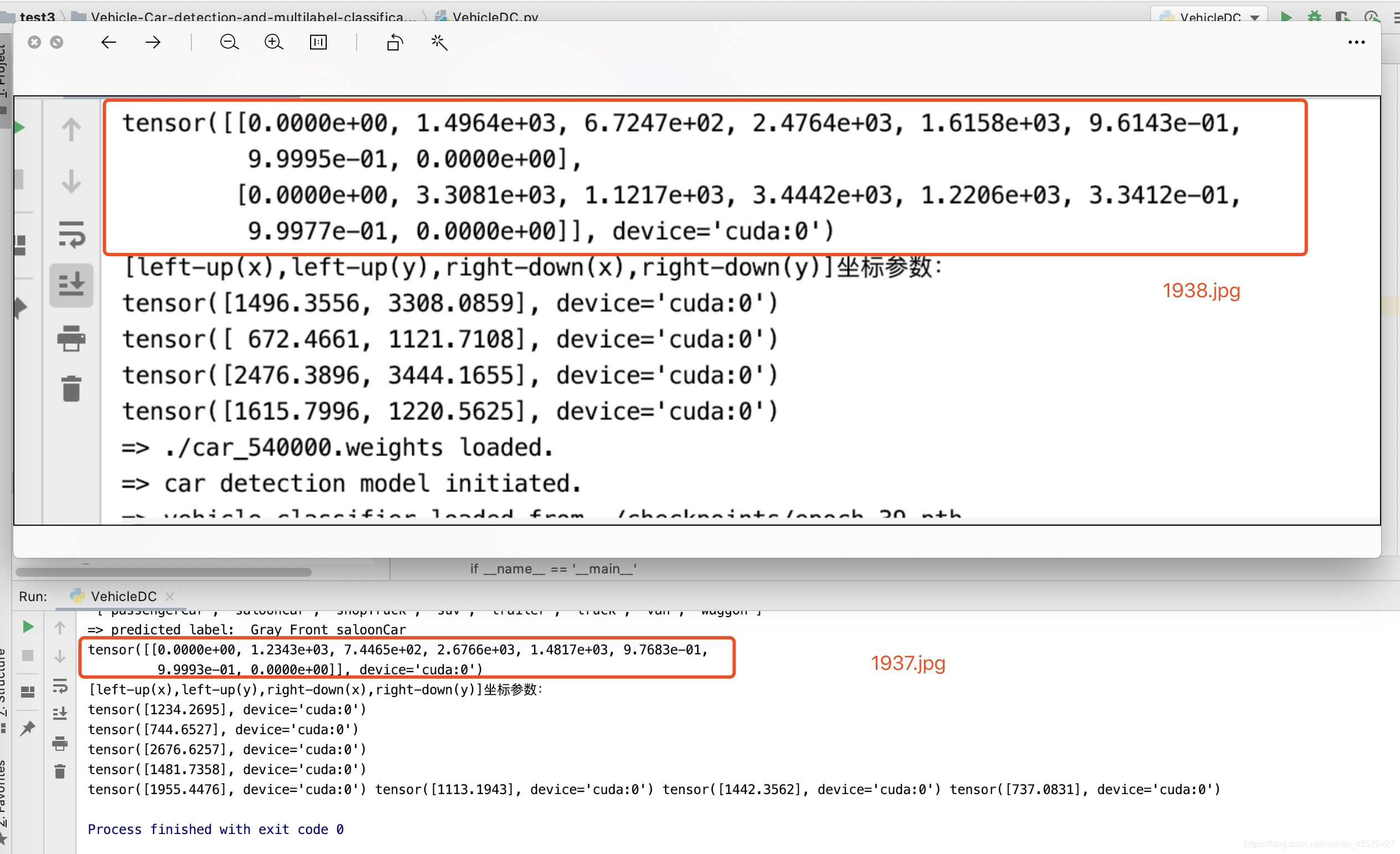Show image at actual size
1400x854 pixels.
coord(318,42)
